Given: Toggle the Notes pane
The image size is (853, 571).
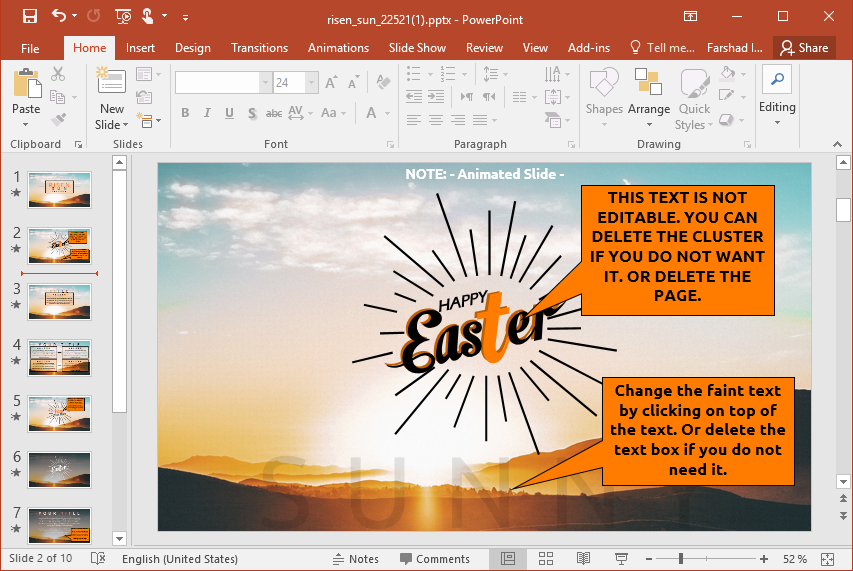Looking at the screenshot, I should [x=356, y=559].
